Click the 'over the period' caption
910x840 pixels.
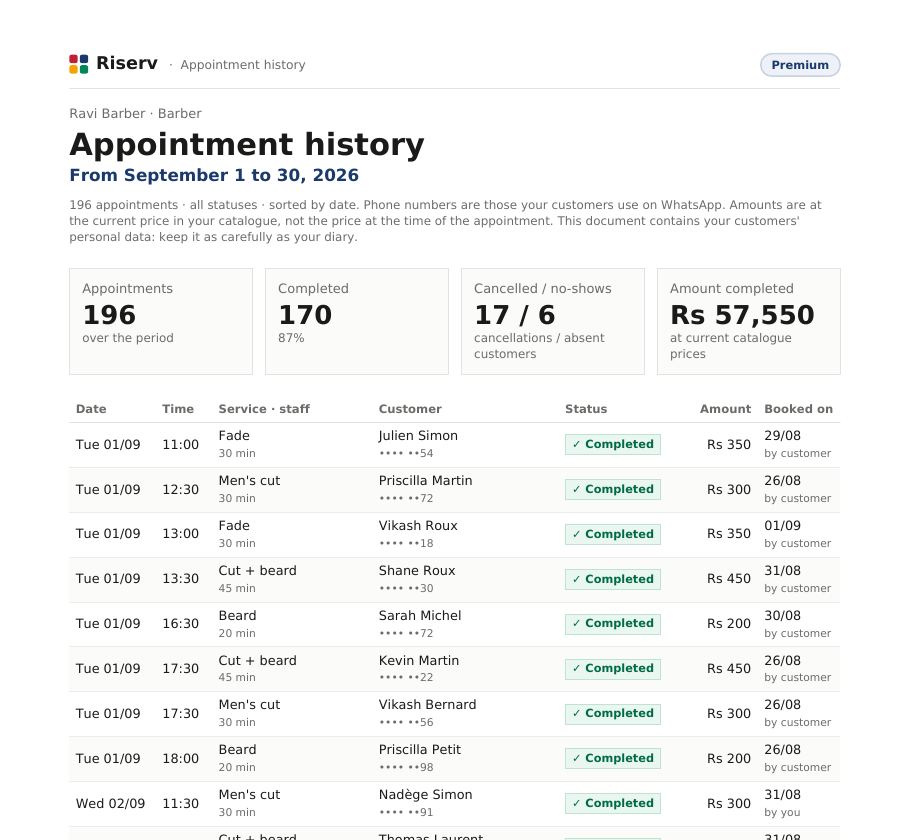click(x=128, y=338)
